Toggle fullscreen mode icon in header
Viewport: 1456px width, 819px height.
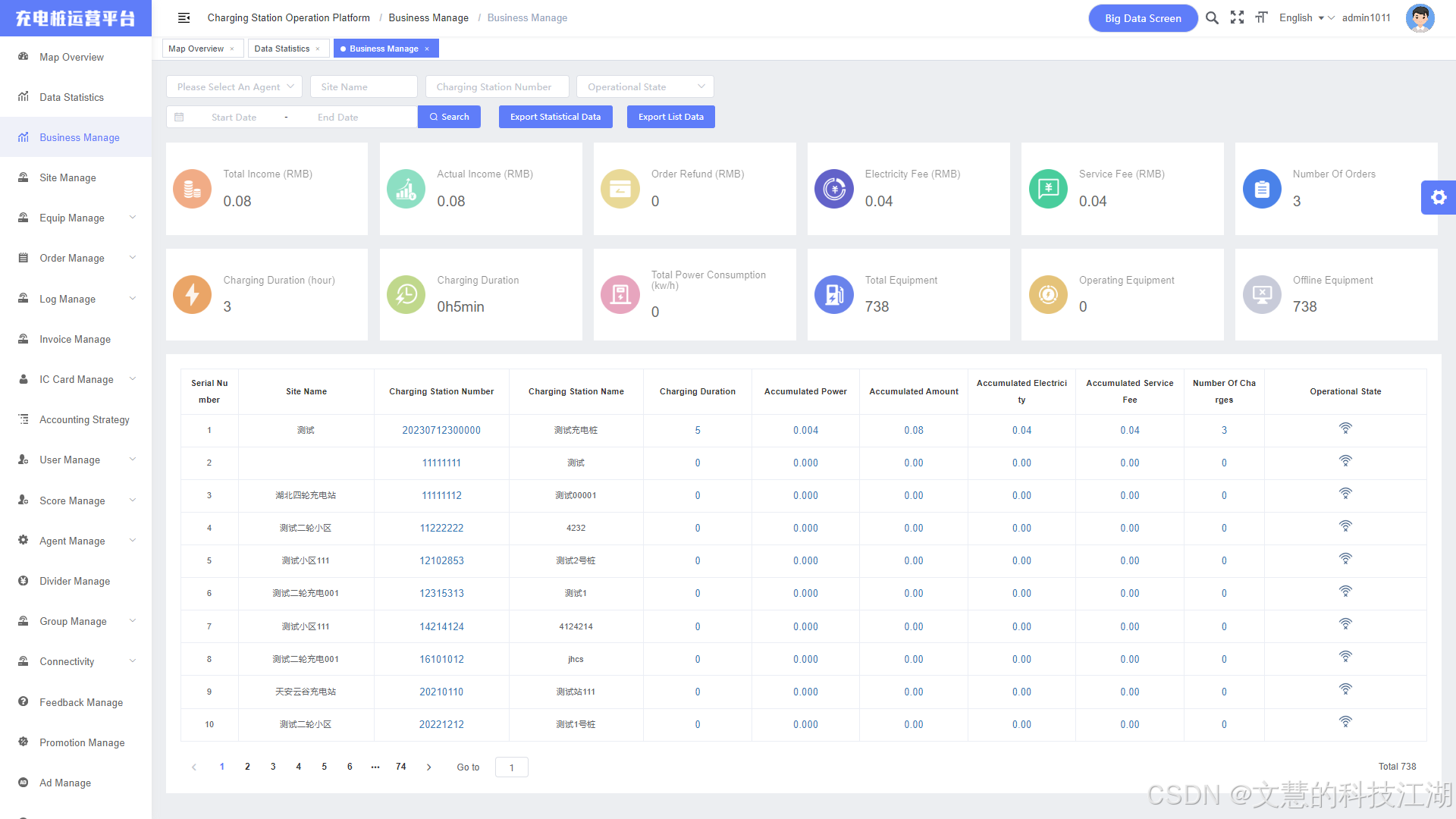[x=1237, y=17]
